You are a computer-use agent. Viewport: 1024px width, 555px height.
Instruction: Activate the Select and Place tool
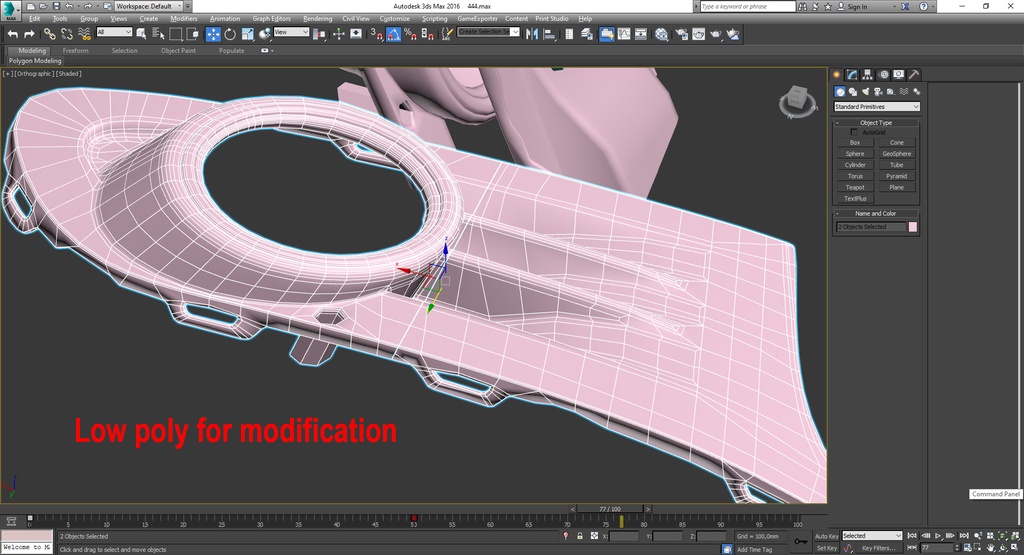click(x=264, y=34)
